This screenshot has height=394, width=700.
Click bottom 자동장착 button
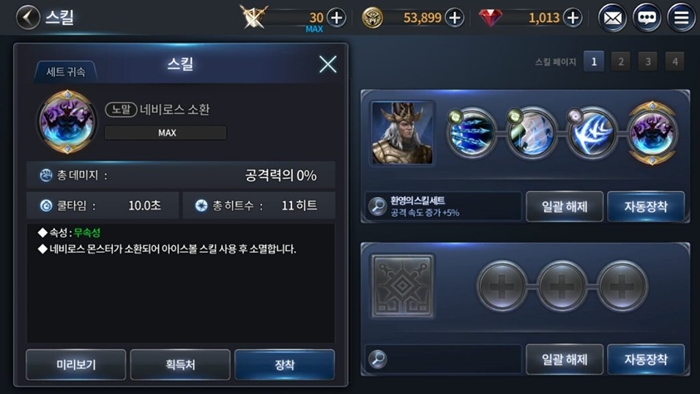646,359
